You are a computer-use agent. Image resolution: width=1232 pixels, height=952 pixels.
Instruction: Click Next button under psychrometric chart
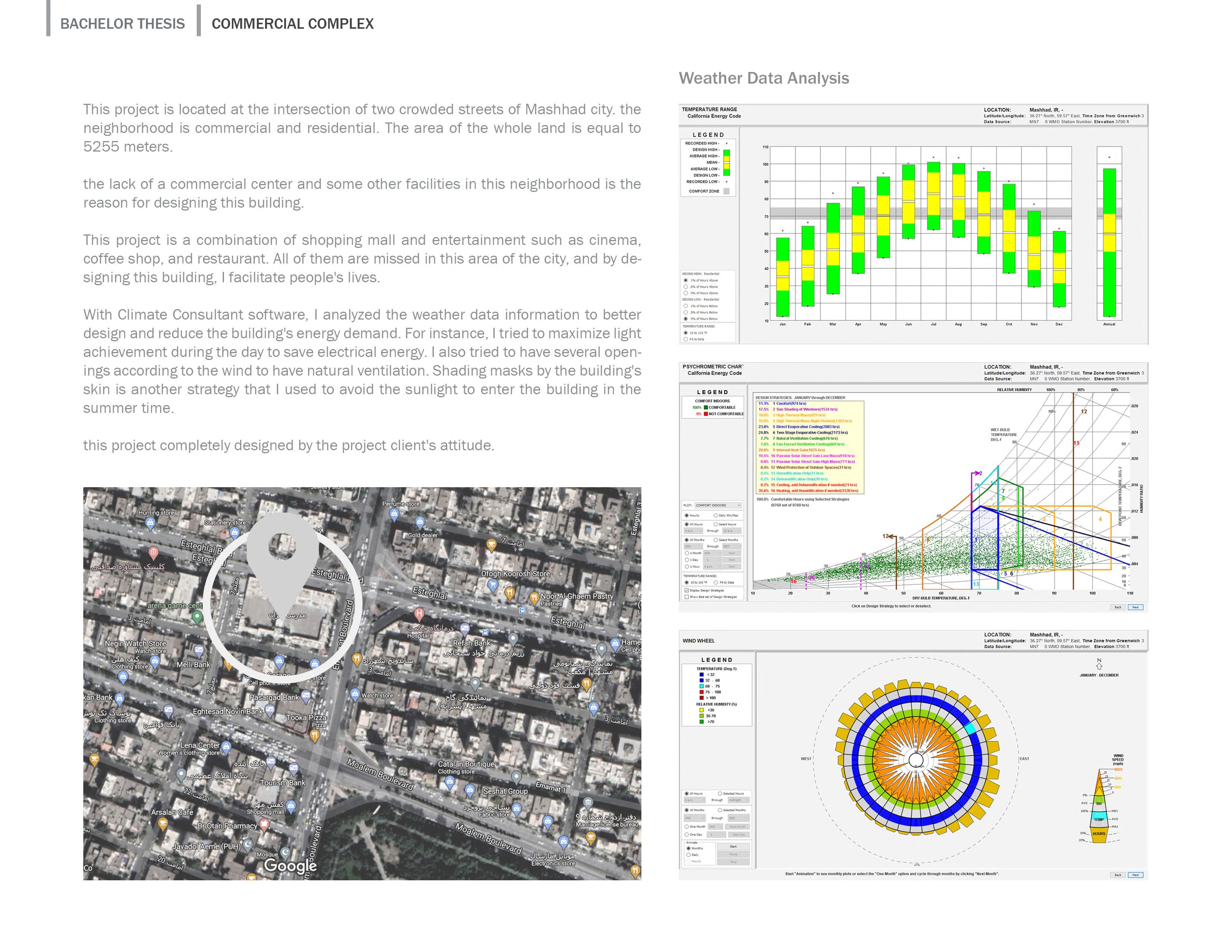click(1135, 607)
